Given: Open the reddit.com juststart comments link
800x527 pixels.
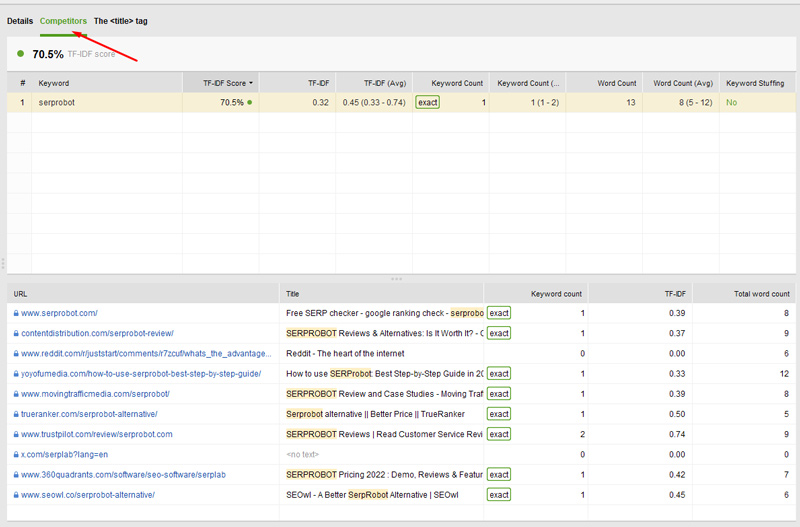Looking at the screenshot, I should click(x=146, y=354).
